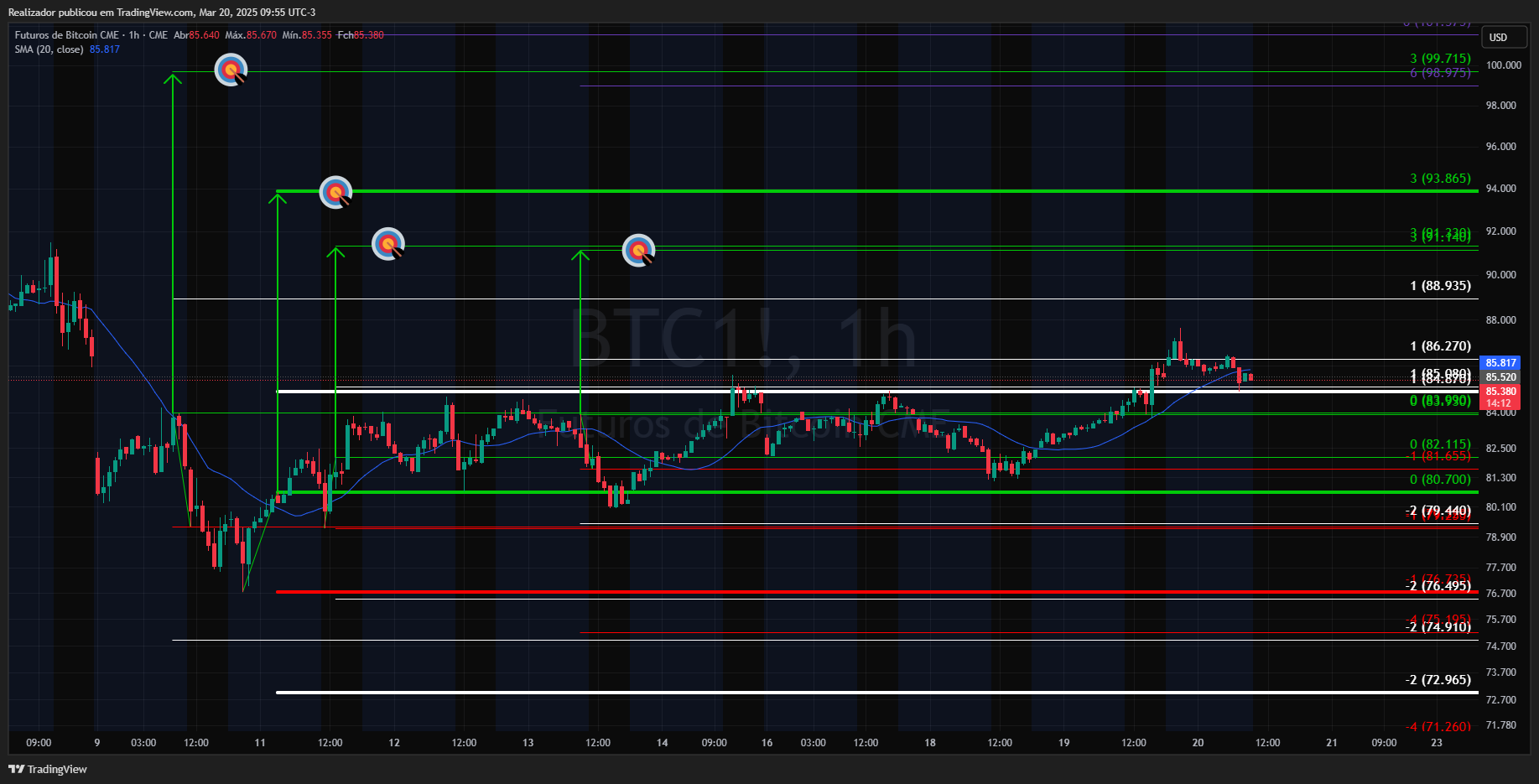Click the header text 'Realizador publicou em TradingView.com'
Image resolution: width=1539 pixels, height=784 pixels.
[101, 13]
